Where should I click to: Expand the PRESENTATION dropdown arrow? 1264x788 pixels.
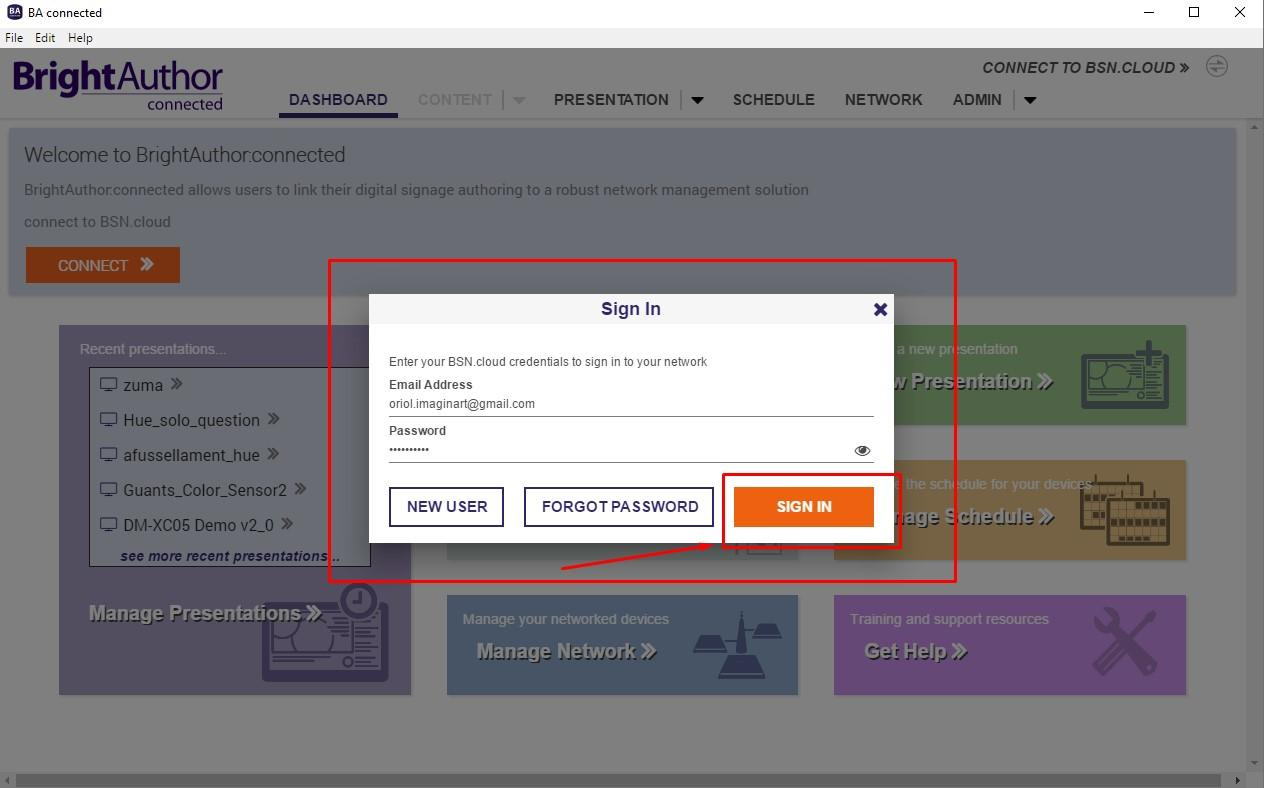698,100
